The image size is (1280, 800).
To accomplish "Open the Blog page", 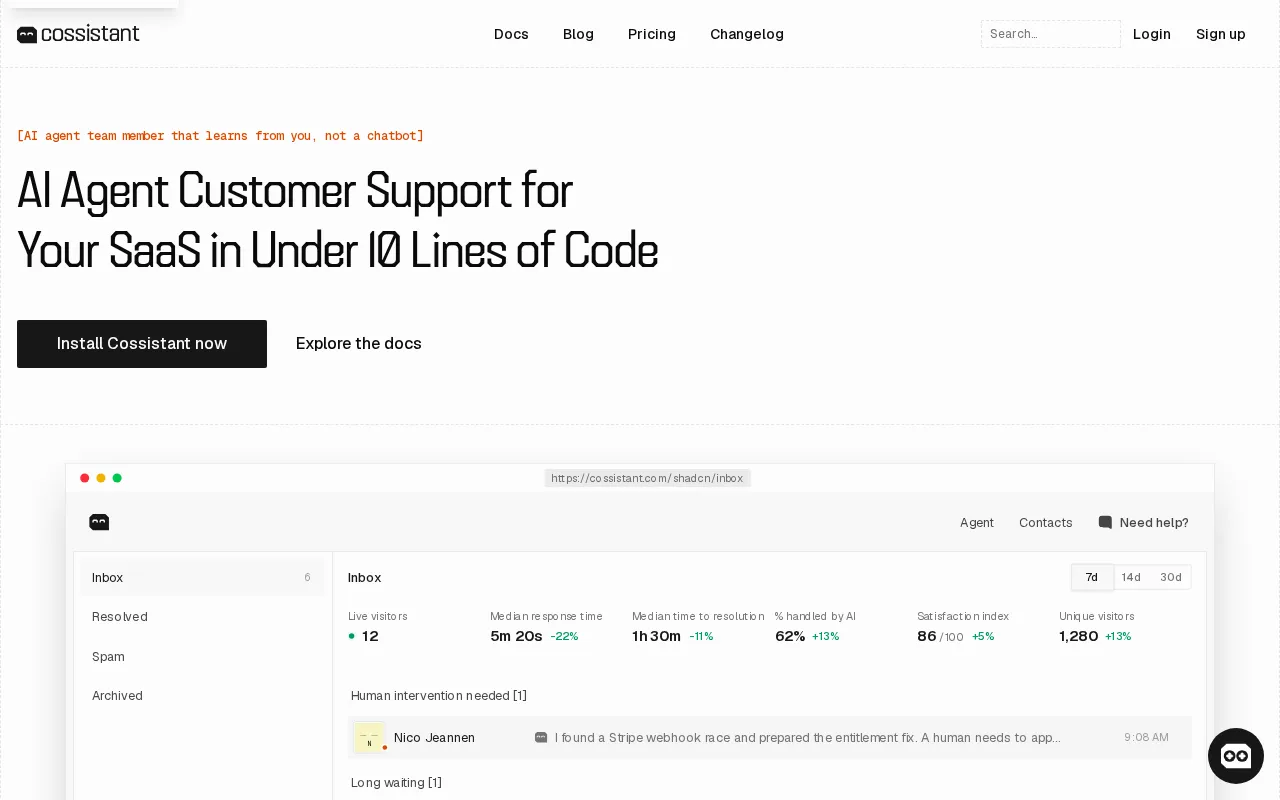I will pos(578,34).
